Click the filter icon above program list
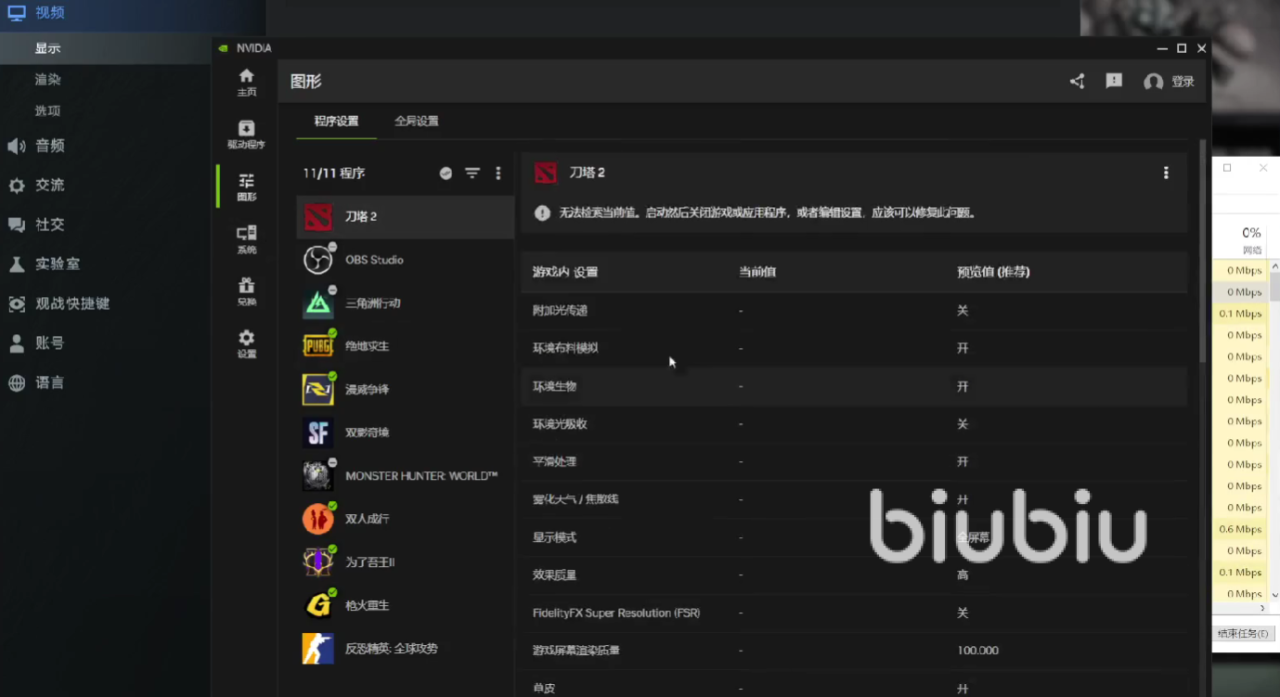Viewport: 1280px width, 697px height. pyautogui.click(x=472, y=173)
